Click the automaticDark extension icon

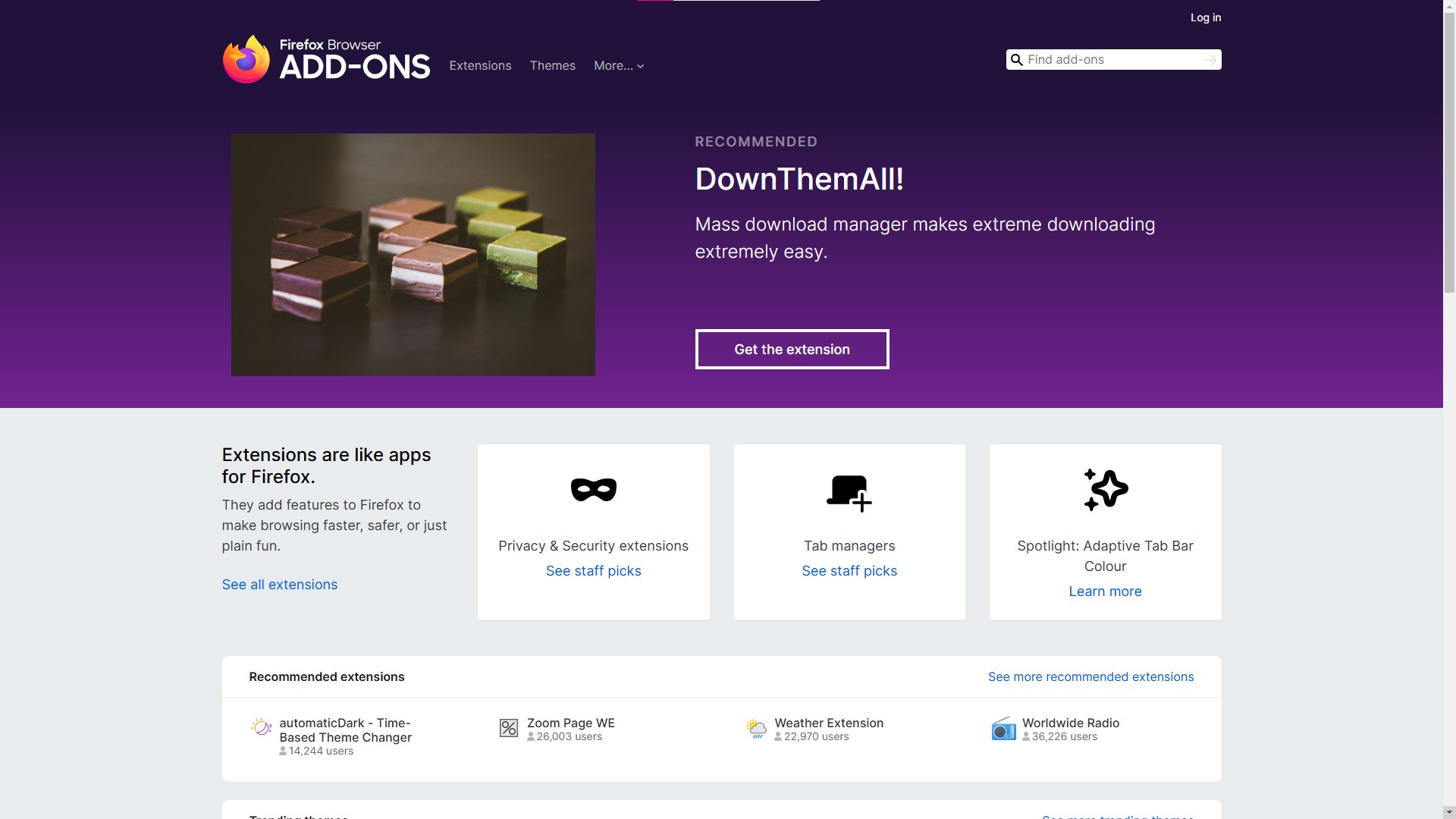point(261,726)
